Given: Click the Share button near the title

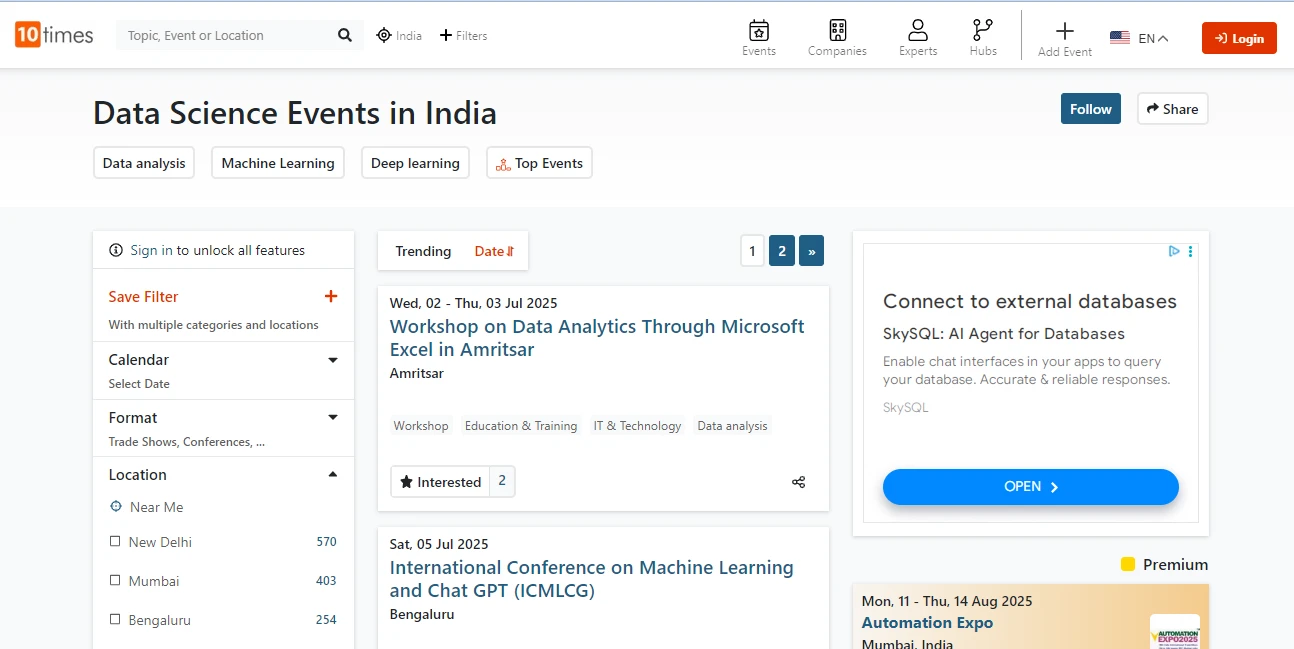Looking at the screenshot, I should click(x=1172, y=109).
